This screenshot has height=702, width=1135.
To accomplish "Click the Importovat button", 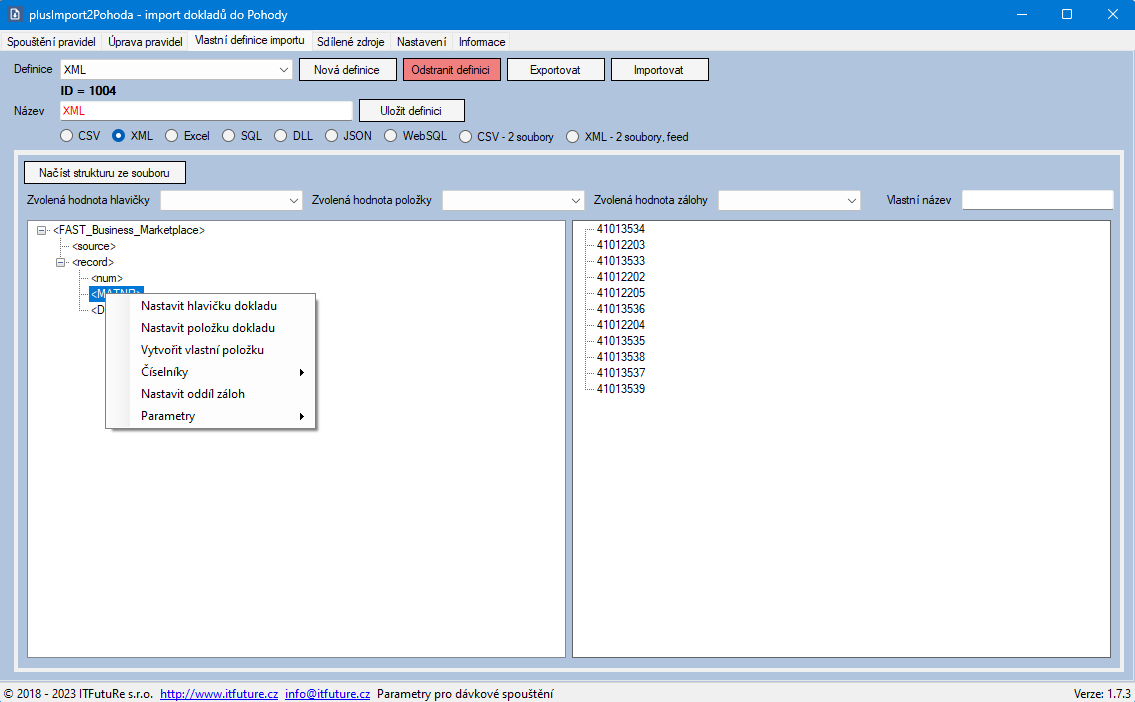I will coord(660,69).
